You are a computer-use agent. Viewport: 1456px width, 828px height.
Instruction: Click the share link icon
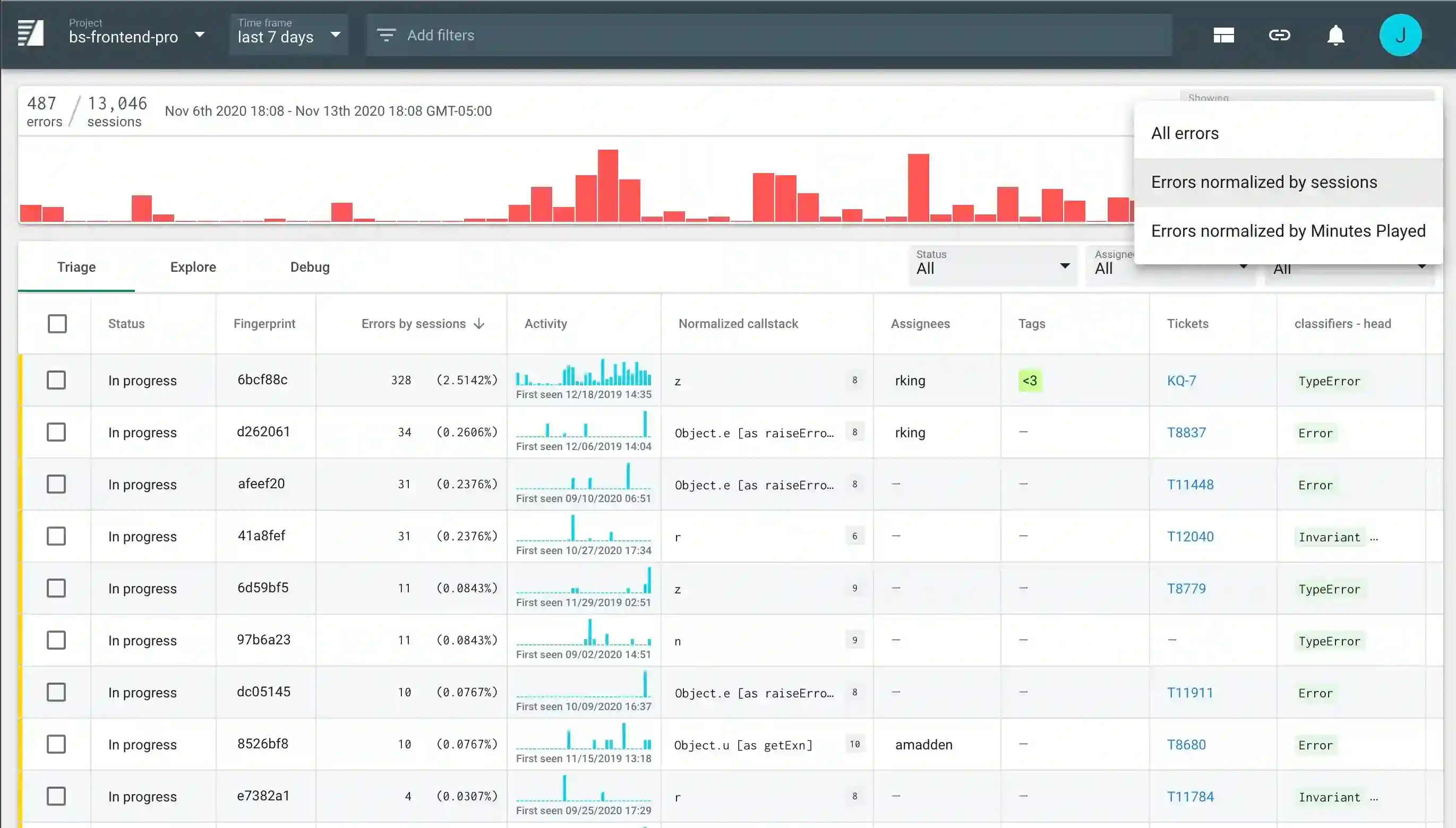pyautogui.click(x=1279, y=35)
